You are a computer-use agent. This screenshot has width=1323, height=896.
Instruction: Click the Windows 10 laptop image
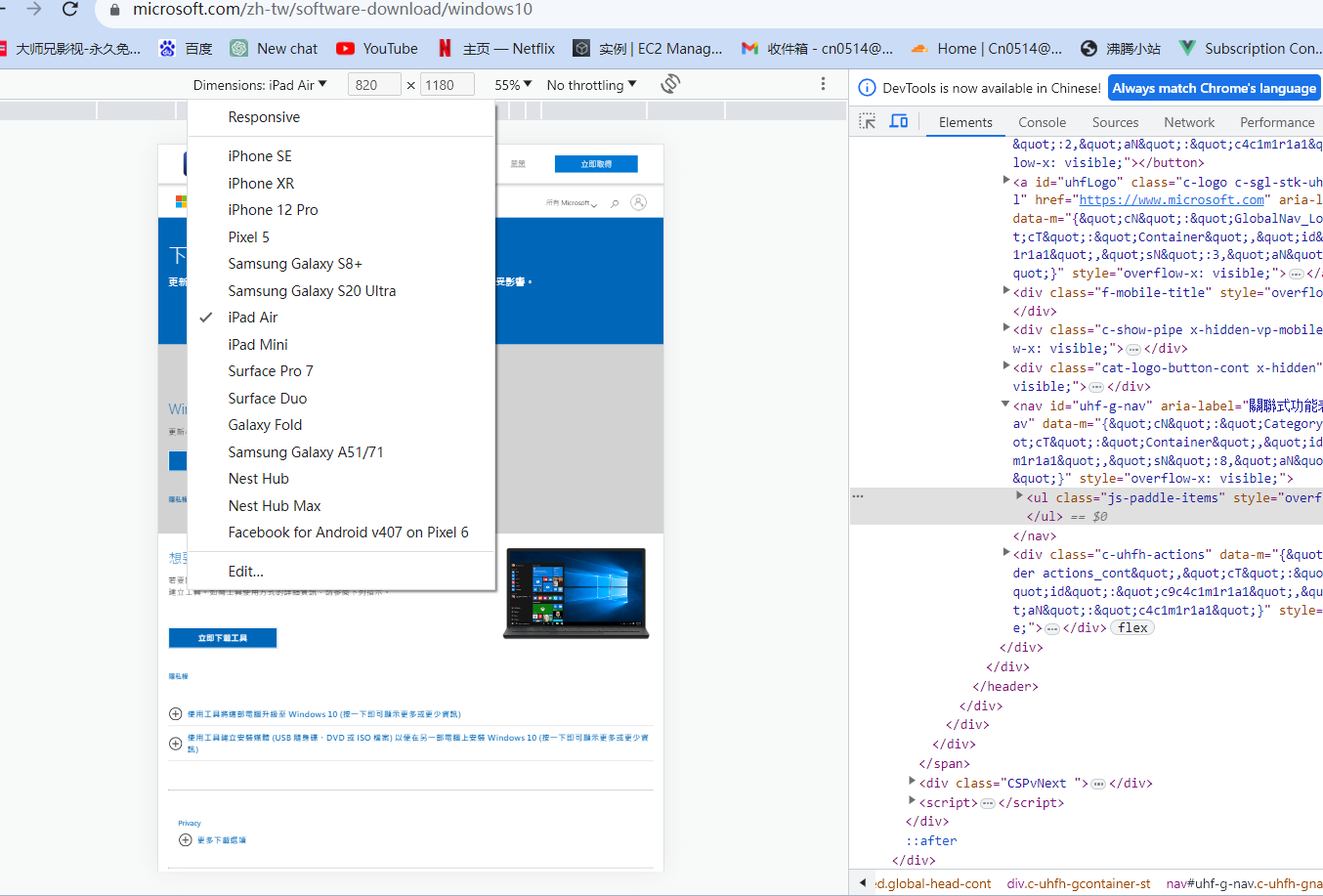[576, 593]
